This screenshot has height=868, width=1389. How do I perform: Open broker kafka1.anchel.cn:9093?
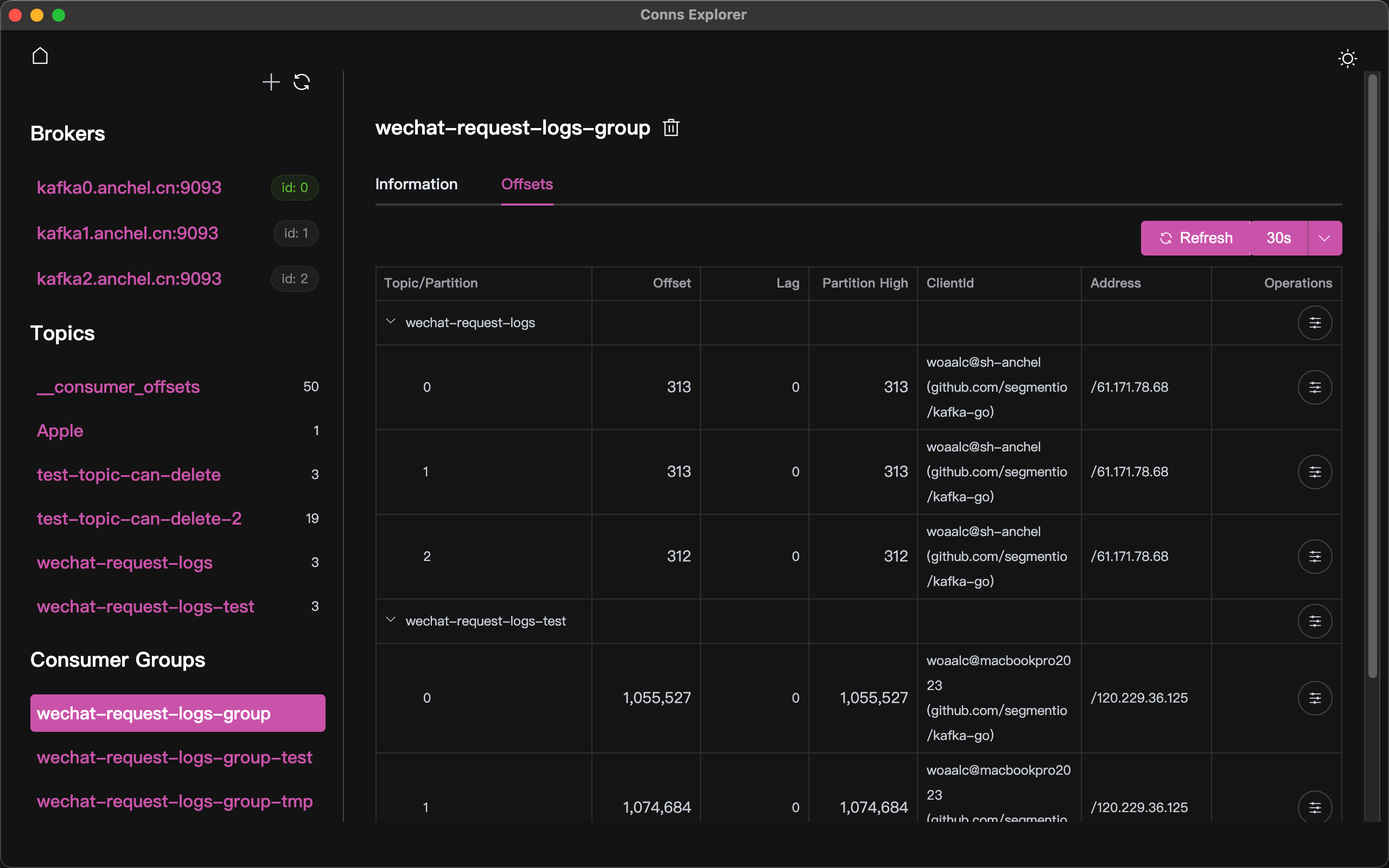tap(128, 233)
